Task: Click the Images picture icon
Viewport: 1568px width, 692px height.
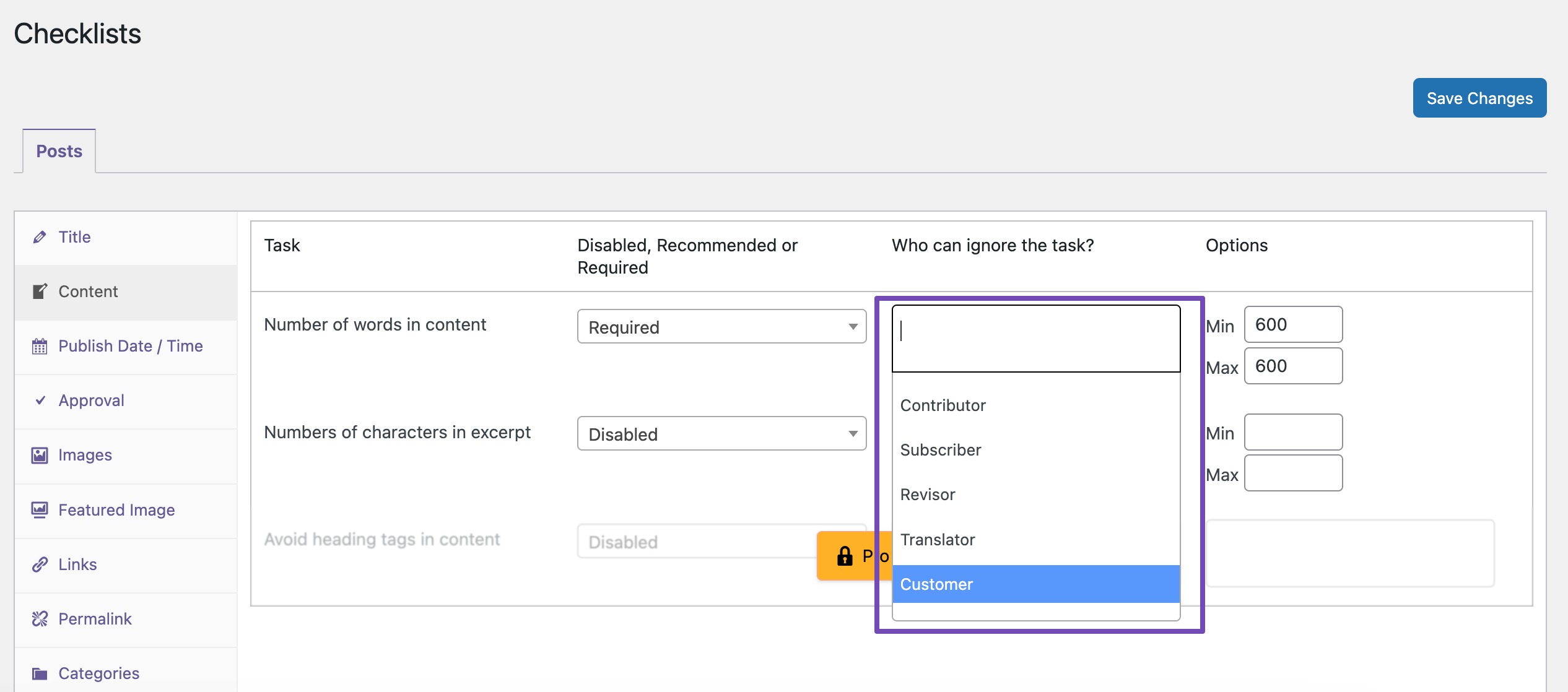Action: point(40,455)
